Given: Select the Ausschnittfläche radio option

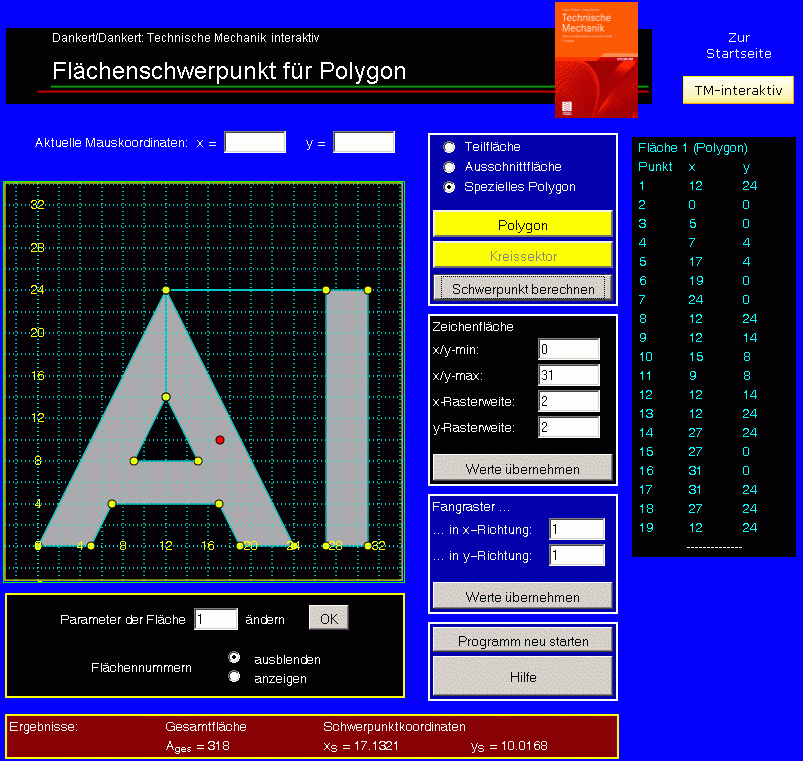Looking at the screenshot, I should 449,167.
